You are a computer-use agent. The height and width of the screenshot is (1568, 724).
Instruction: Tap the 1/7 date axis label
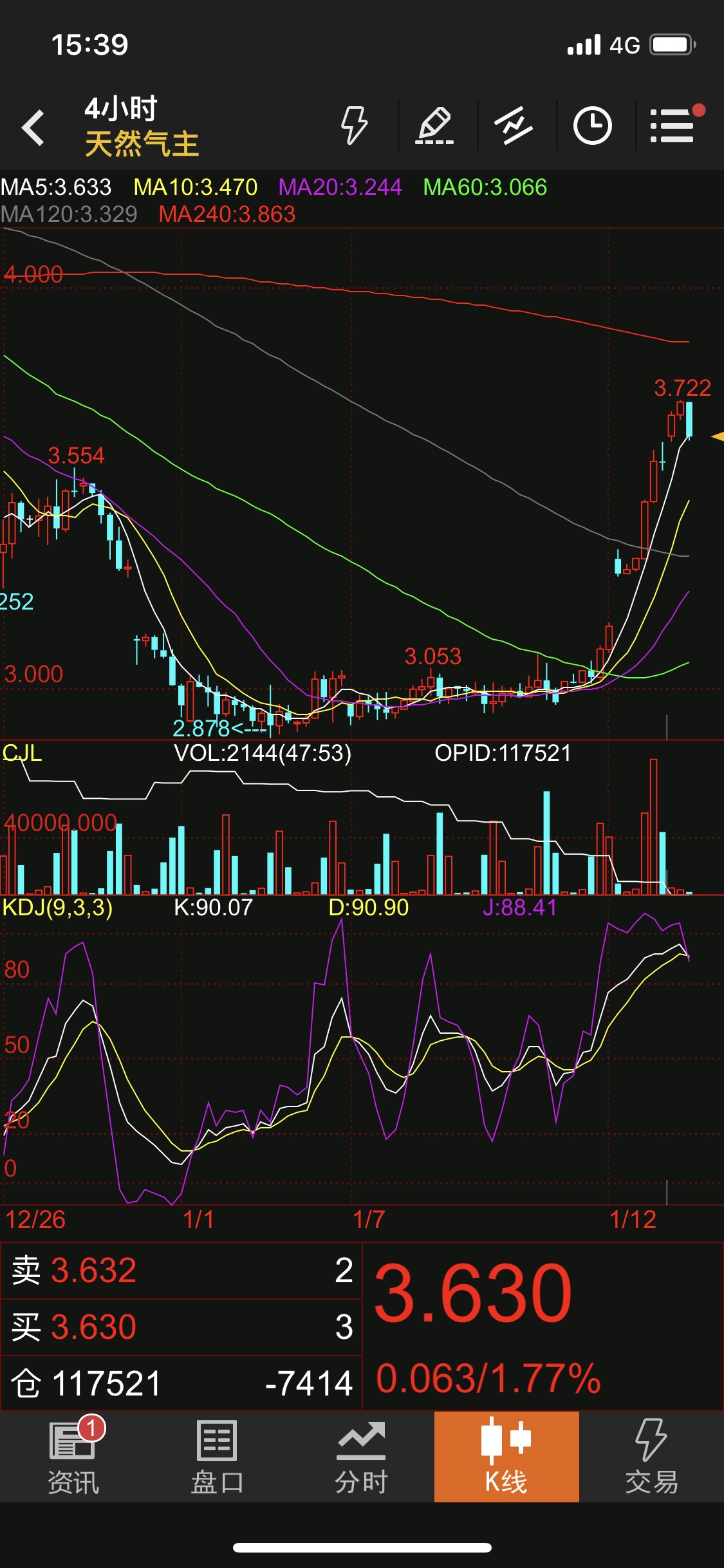[369, 1220]
